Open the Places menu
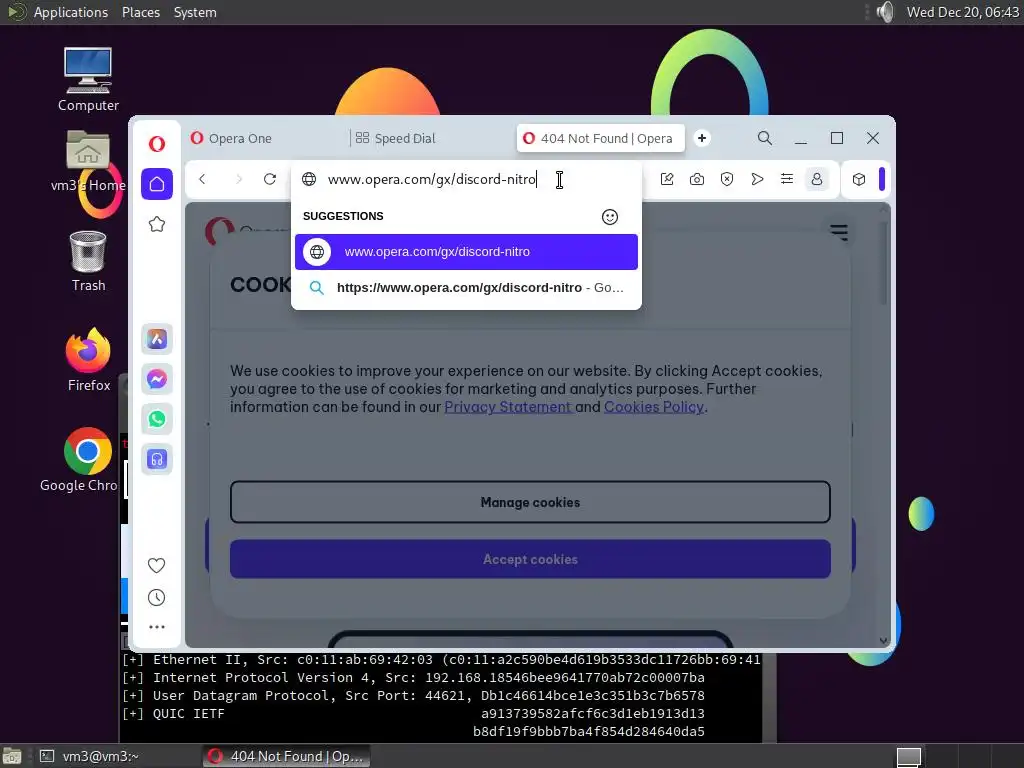Screen dimensions: 1024x768 [x=140, y=12]
